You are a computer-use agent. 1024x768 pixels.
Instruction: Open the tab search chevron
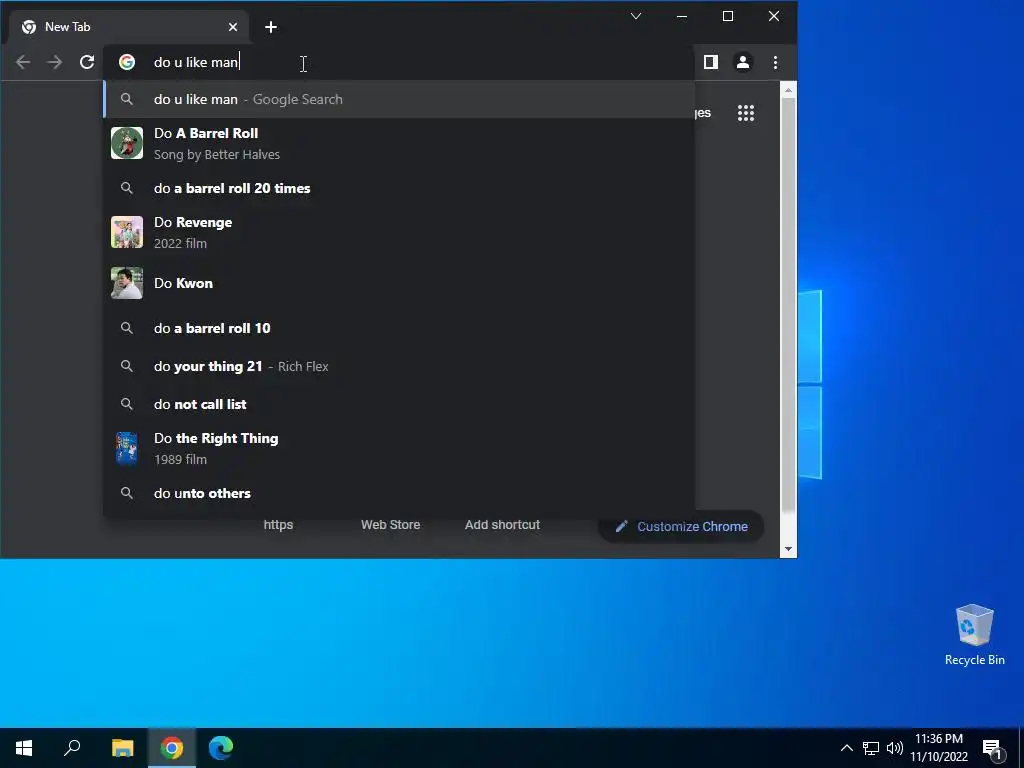tap(635, 16)
